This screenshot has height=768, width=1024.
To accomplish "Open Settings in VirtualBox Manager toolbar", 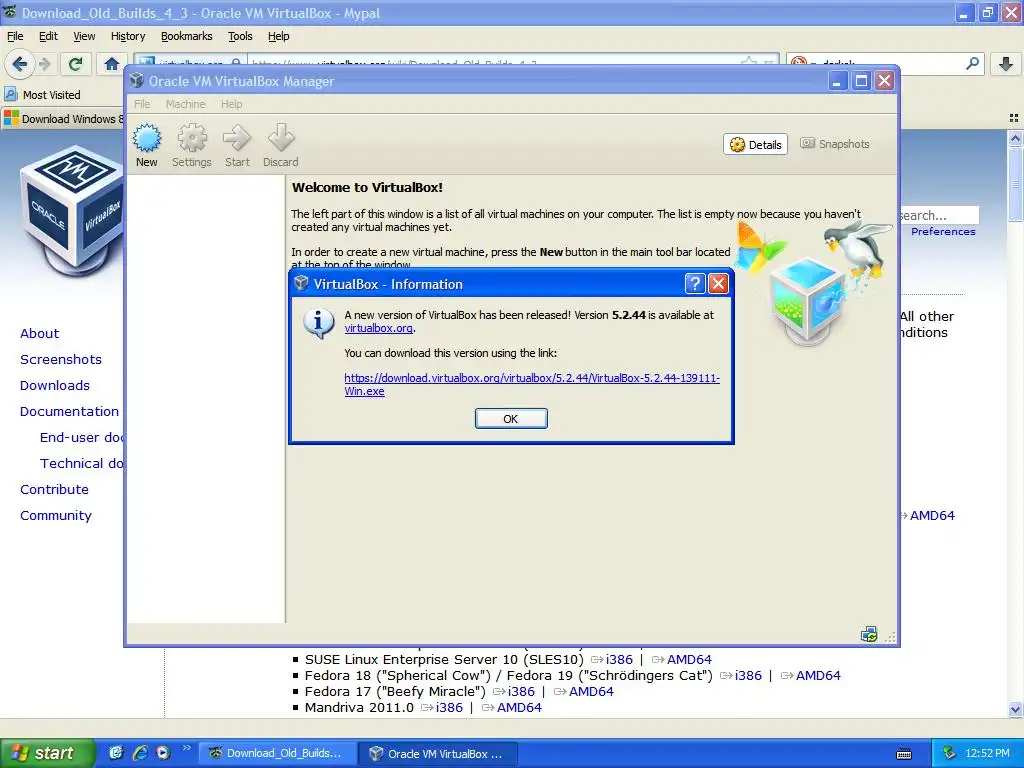I will click(x=191, y=146).
